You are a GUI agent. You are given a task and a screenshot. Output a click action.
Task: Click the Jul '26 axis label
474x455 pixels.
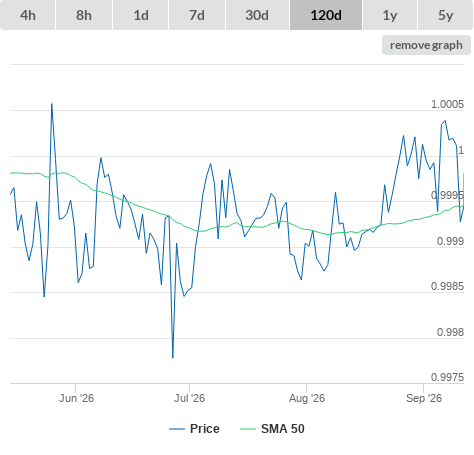click(x=189, y=398)
